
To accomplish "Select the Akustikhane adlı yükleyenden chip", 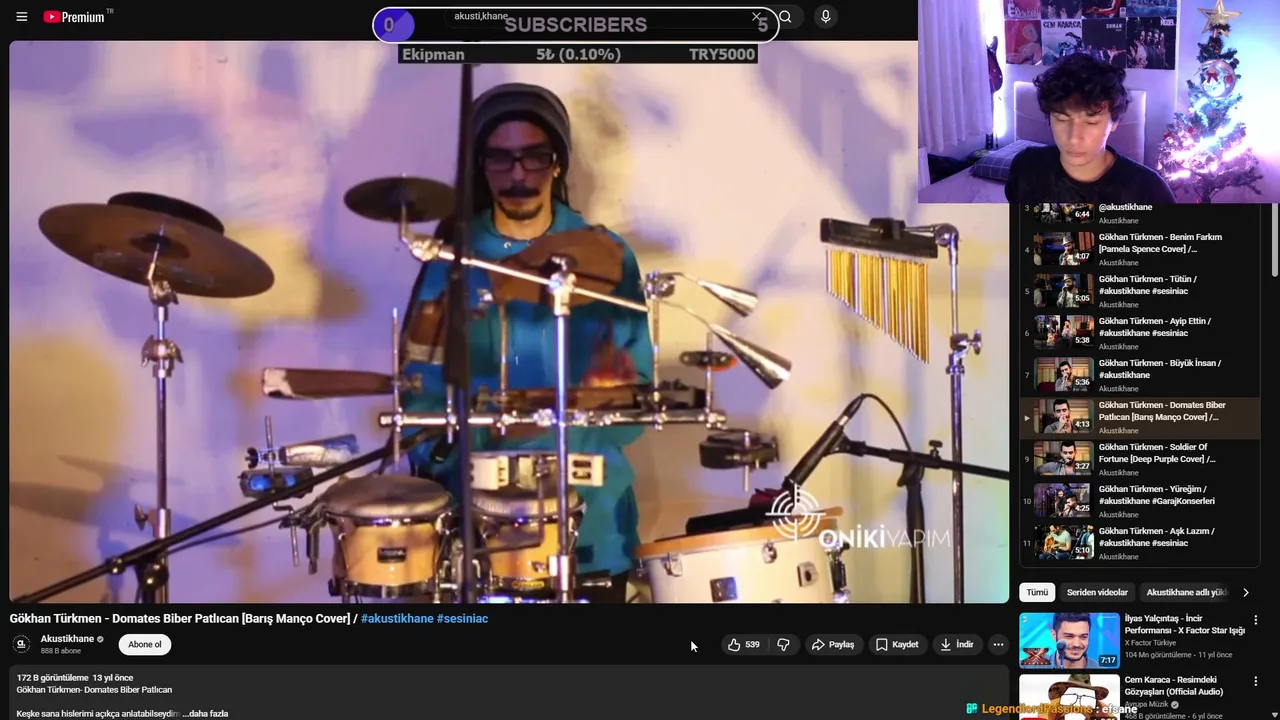I will click(x=1185, y=593).
